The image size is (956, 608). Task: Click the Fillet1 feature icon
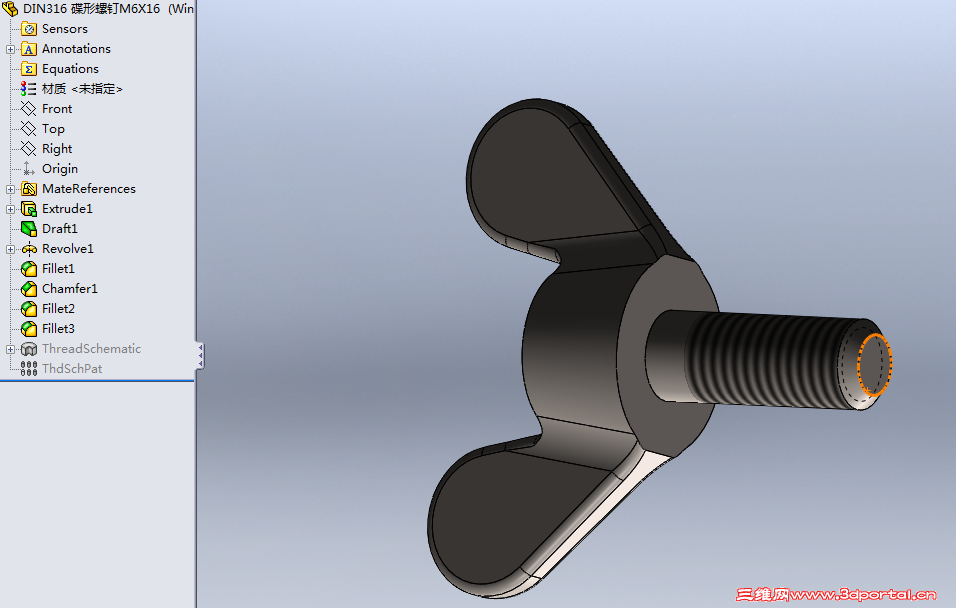coord(29,269)
